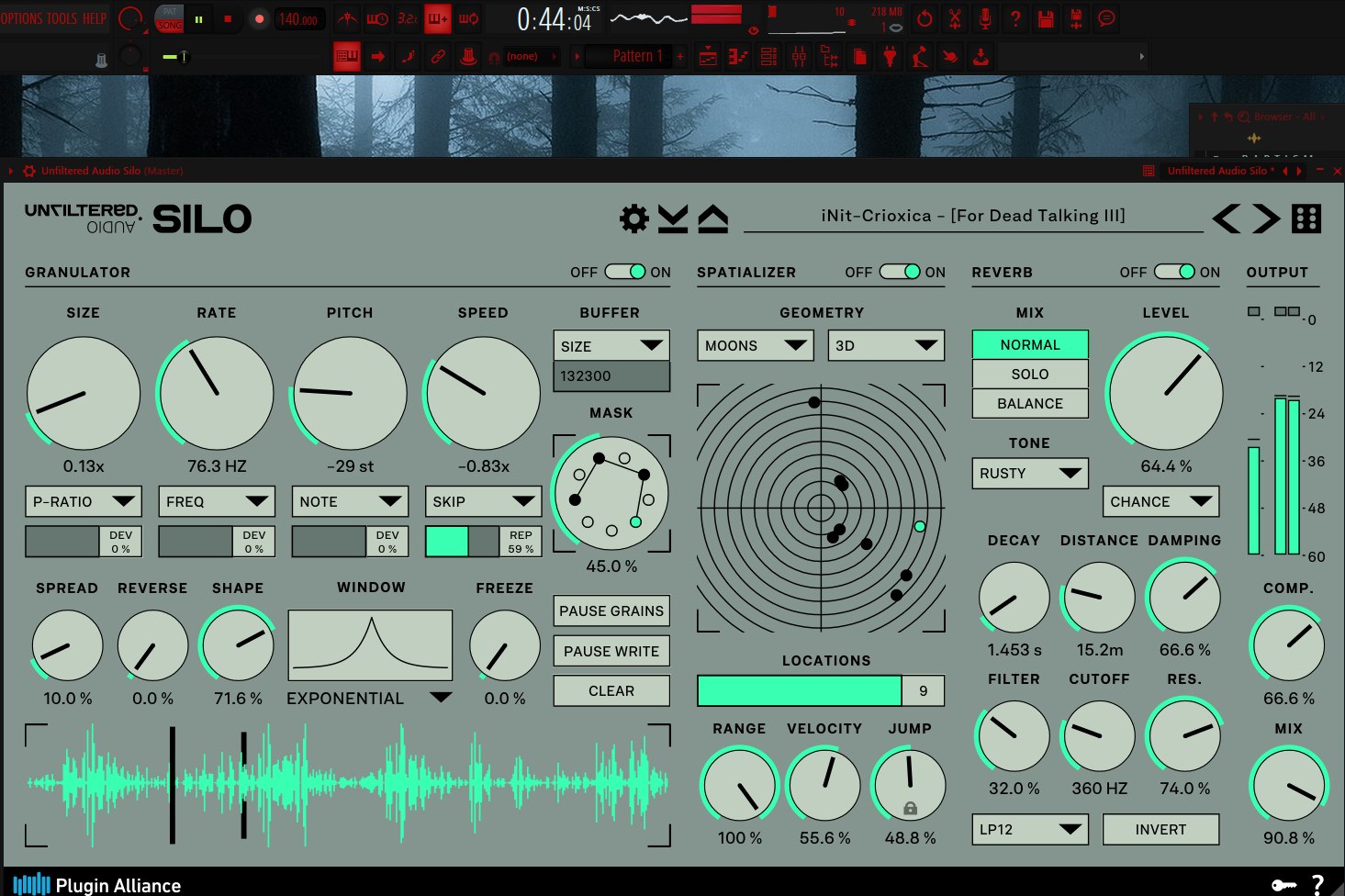Open FL Studio help question mark icon
1345x896 pixels.
click(1014, 18)
